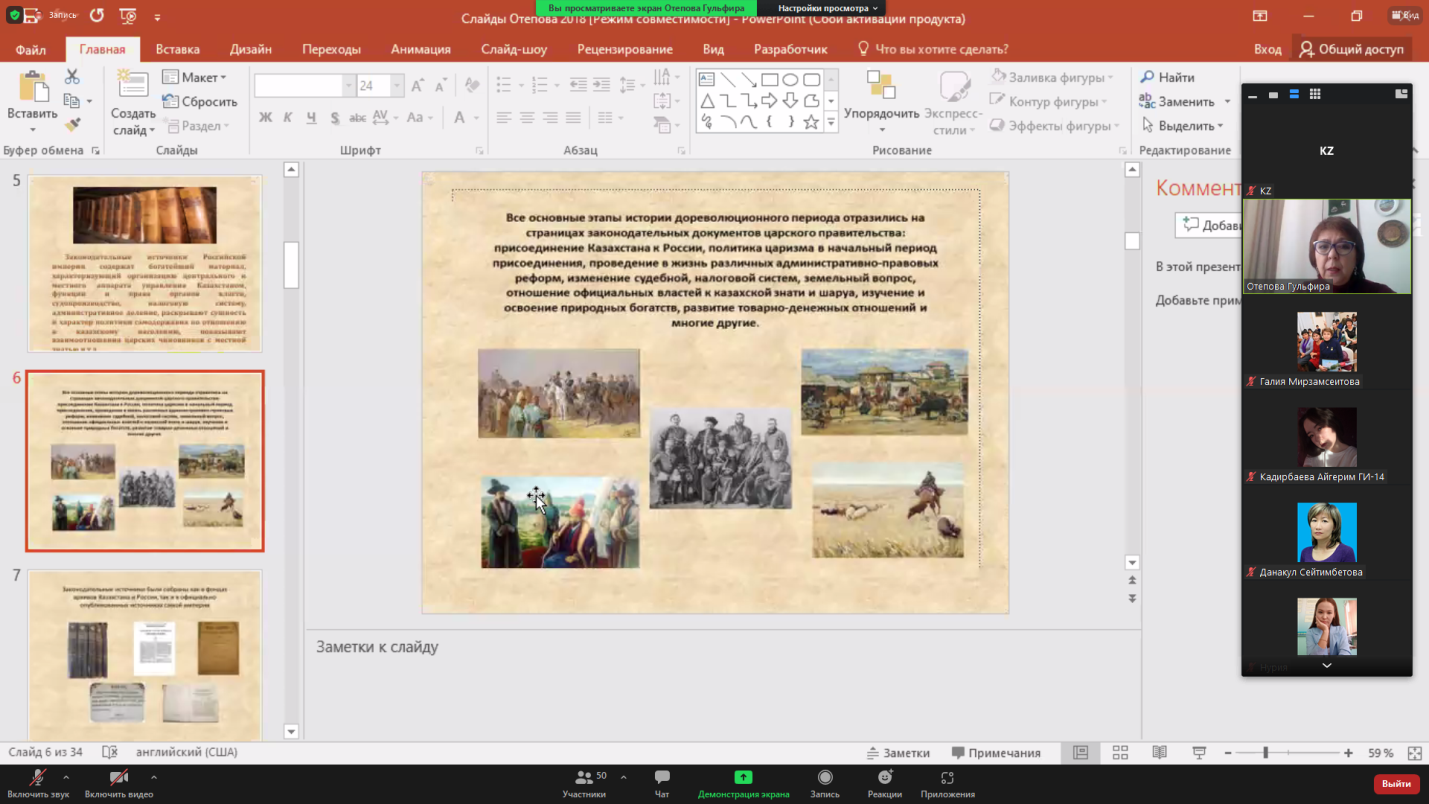Click the Zoom Record icon
The height and width of the screenshot is (804, 1429).
pyautogui.click(x=824, y=779)
